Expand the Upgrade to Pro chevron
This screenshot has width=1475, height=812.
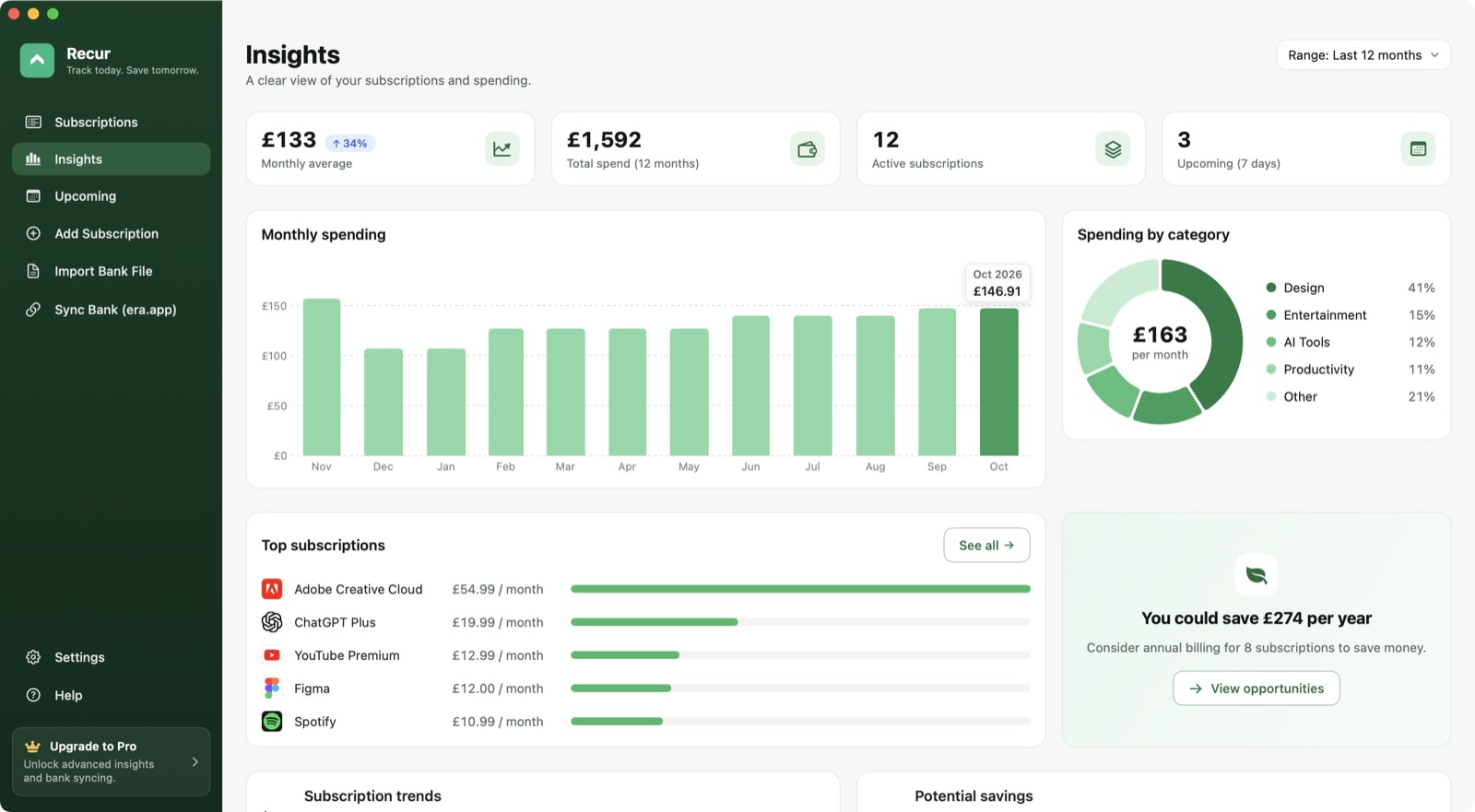pos(195,762)
